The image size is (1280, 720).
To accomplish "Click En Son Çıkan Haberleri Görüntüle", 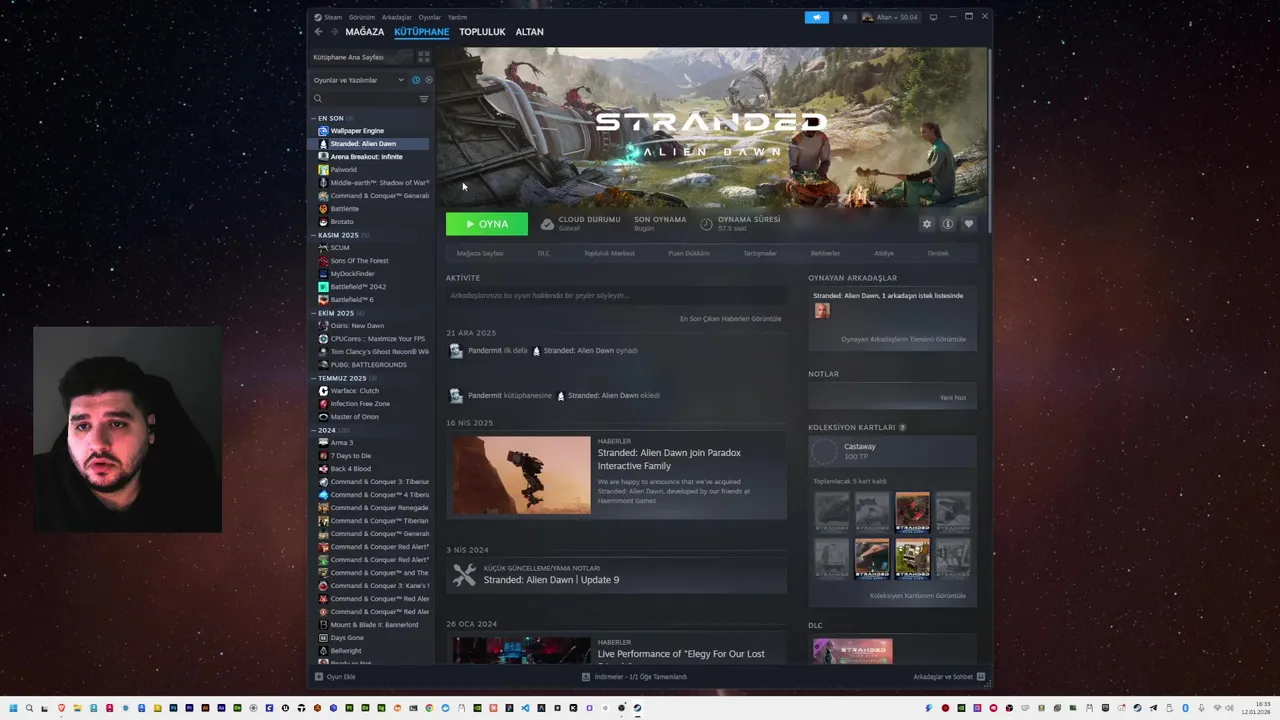I will pyautogui.click(x=731, y=319).
